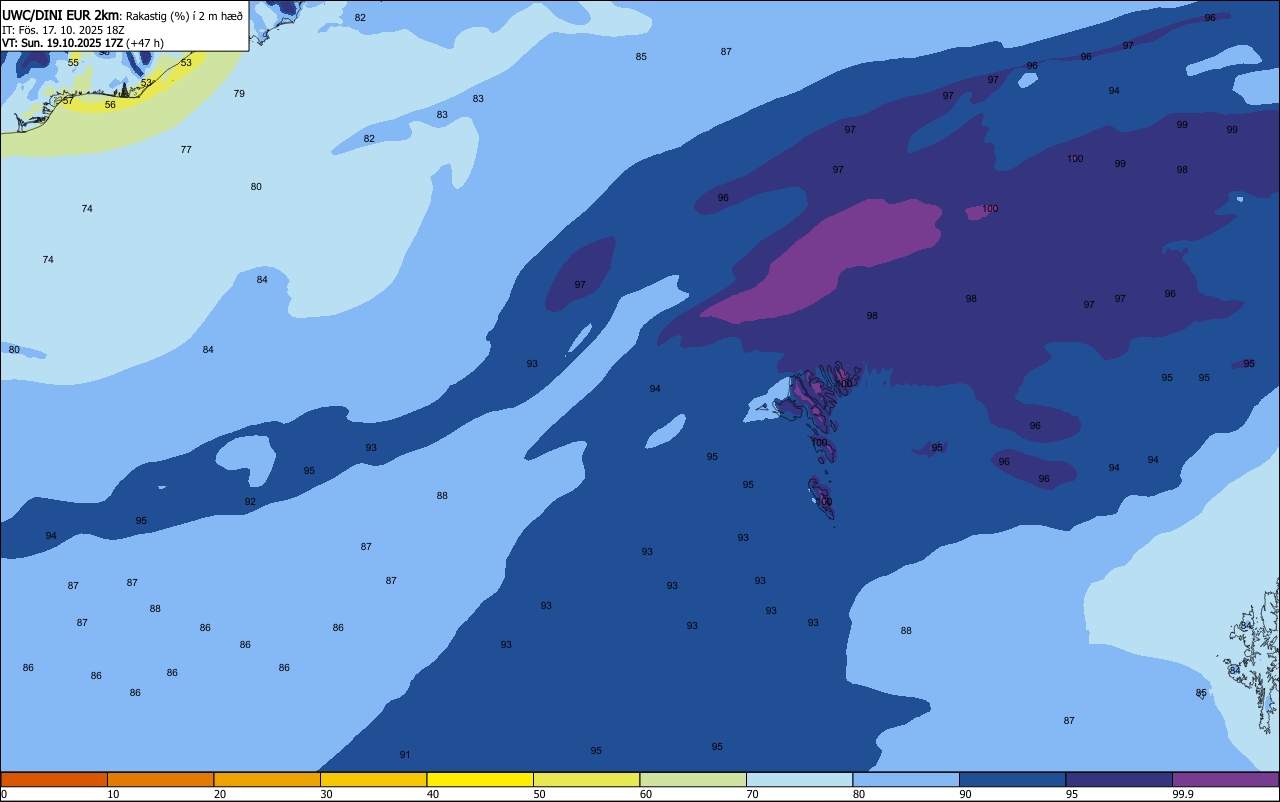Click the '79' humidity value on map

pos(239,94)
